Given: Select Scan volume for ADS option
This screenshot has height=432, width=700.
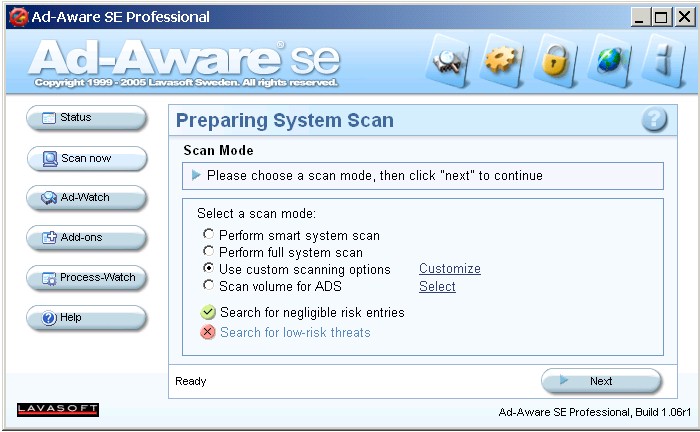Looking at the screenshot, I should [x=208, y=285].
